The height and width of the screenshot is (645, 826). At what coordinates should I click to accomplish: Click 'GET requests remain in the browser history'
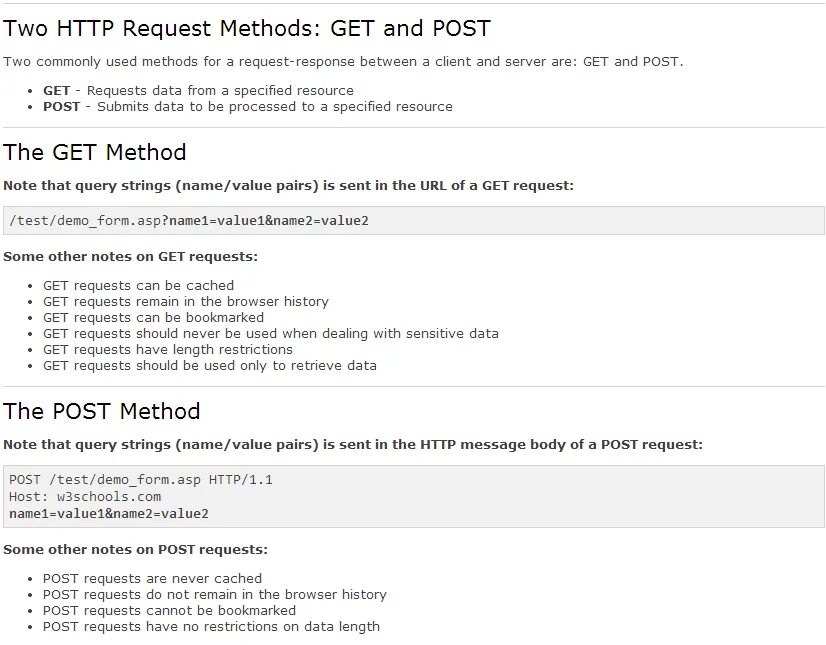pyautogui.click(x=186, y=301)
